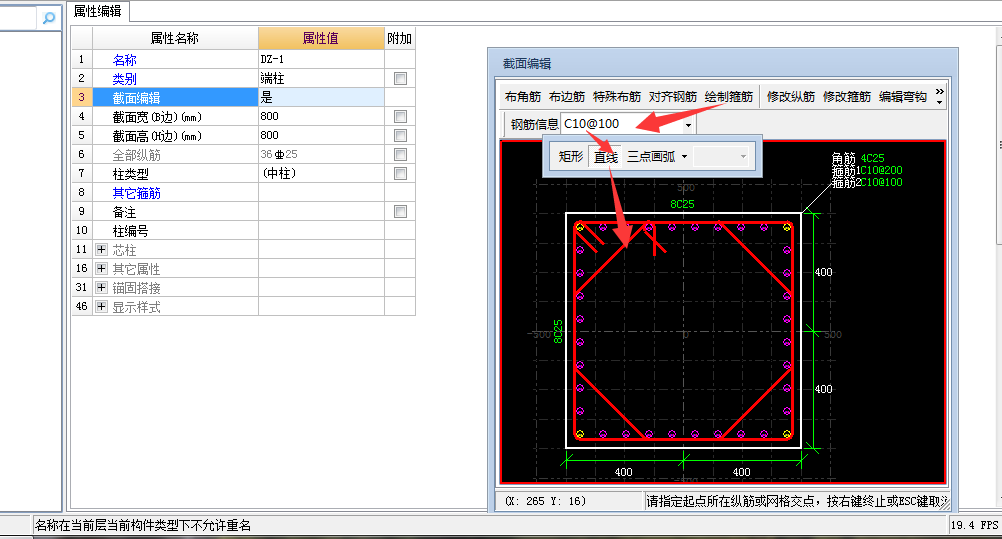Viewport: 1002px width, 539px height.
Task: Click the 附加 column header
Action: 399,38
